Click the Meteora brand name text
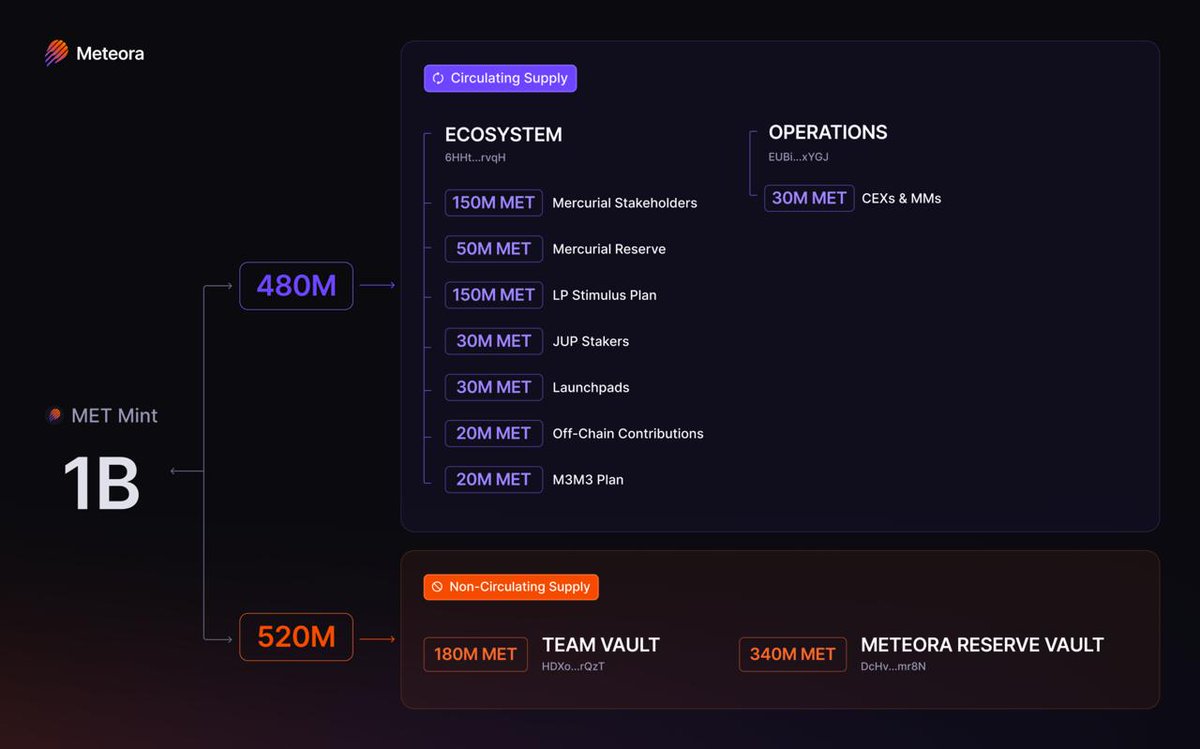 click(110, 54)
